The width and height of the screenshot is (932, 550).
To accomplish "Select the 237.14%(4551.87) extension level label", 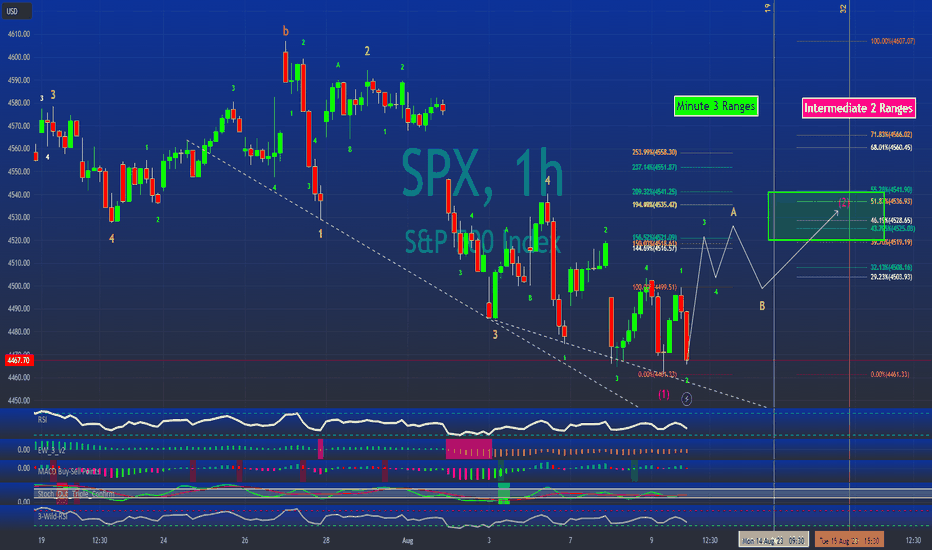I will pyautogui.click(x=654, y=168).
